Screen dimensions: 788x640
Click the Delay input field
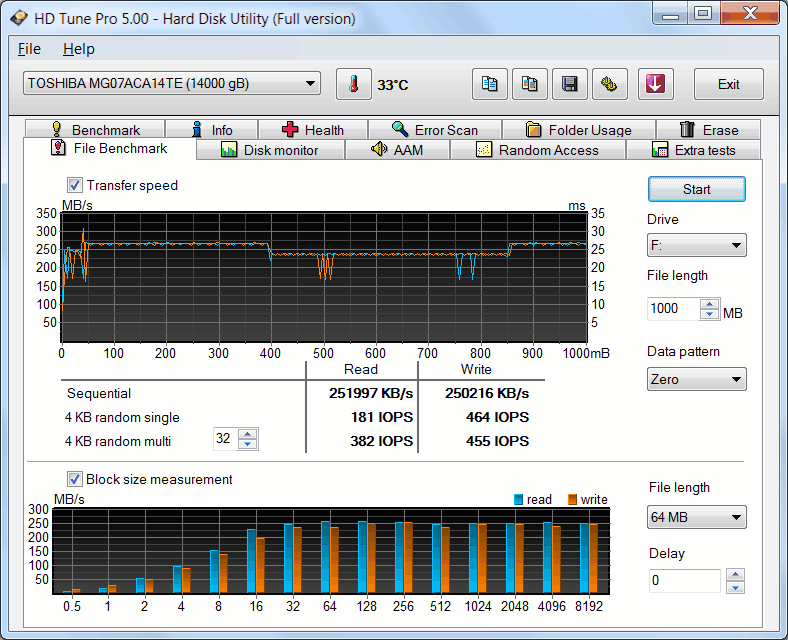[x=683, y=580]
